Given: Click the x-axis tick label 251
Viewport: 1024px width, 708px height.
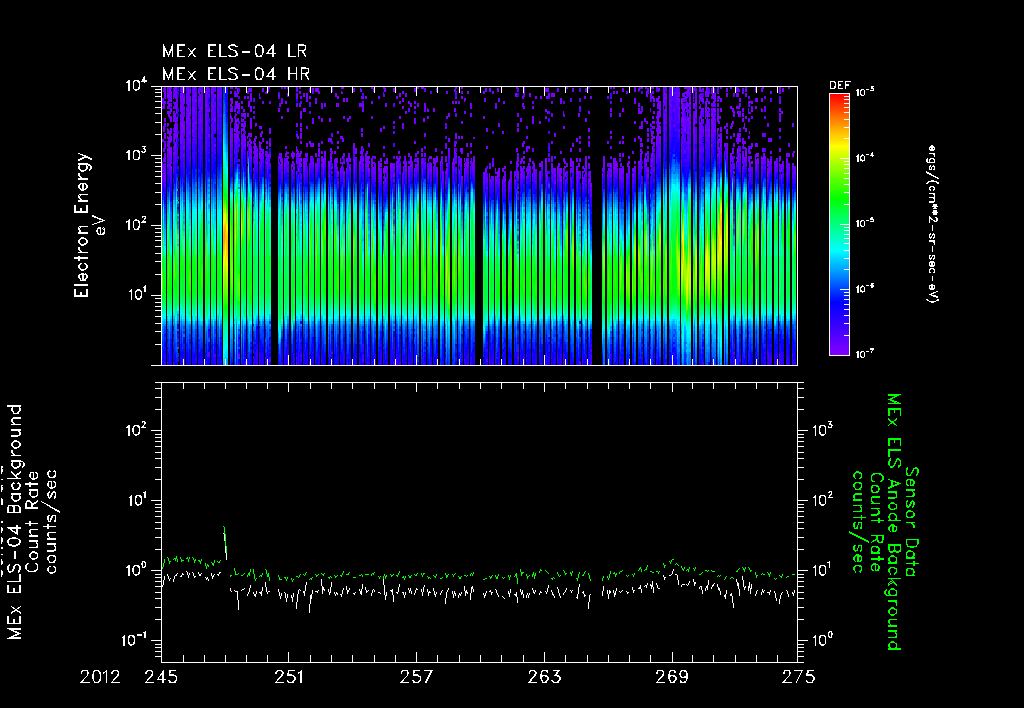Looking at the screenshot, I should [x=289, y=677].
